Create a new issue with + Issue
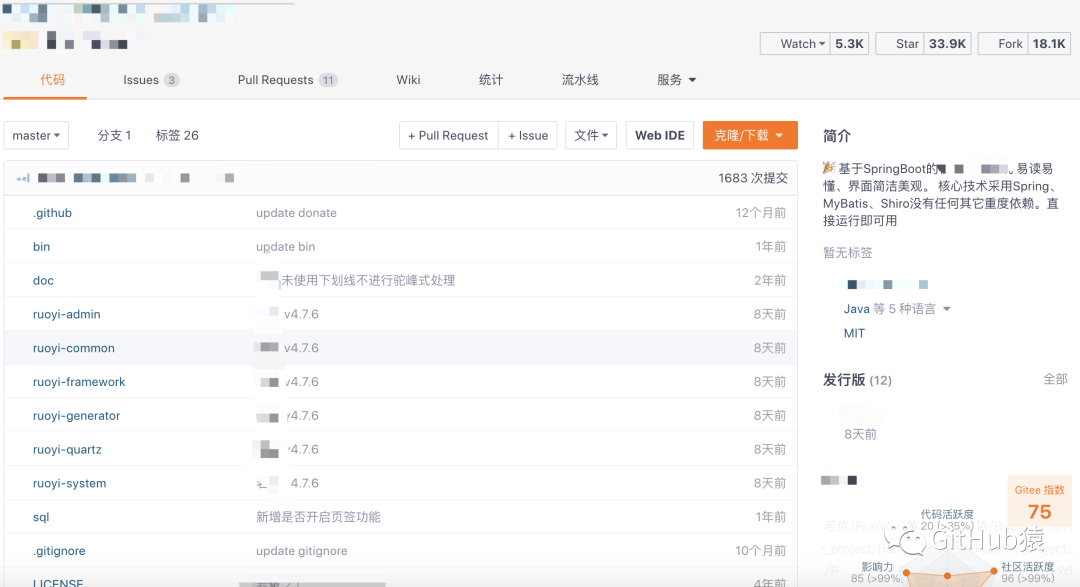1080x587 pixels. (x=528, y=135)
